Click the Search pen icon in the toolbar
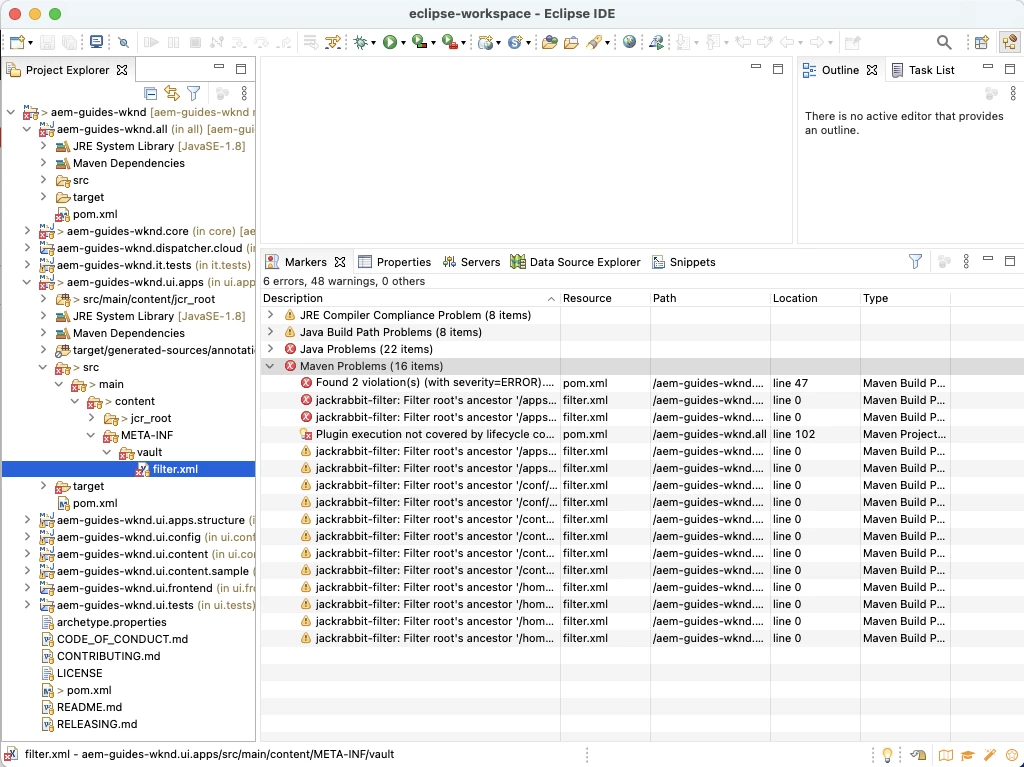 pos(594,42)
